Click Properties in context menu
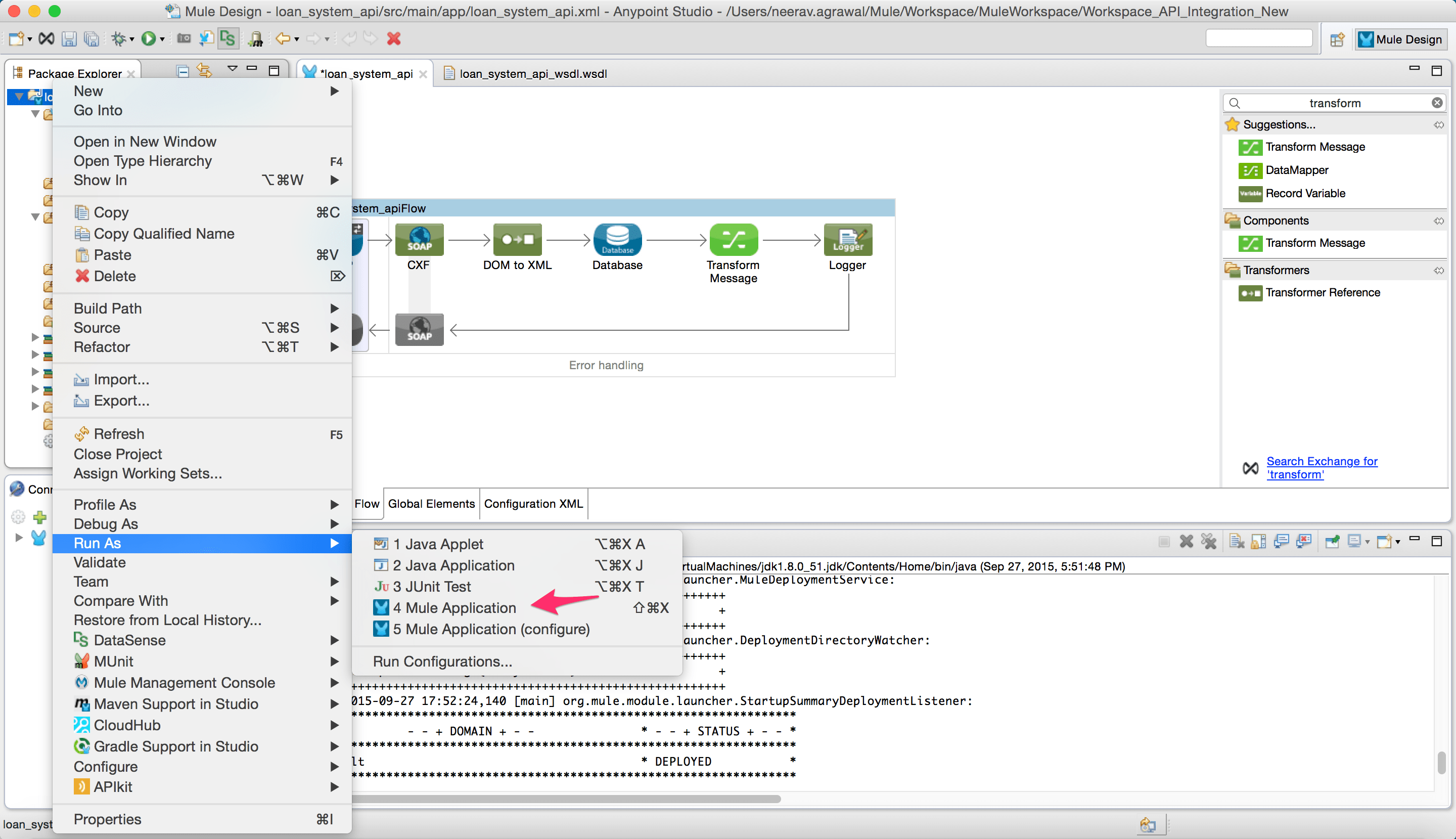Viewport: 1456px width, 839px height. [202, 819]
